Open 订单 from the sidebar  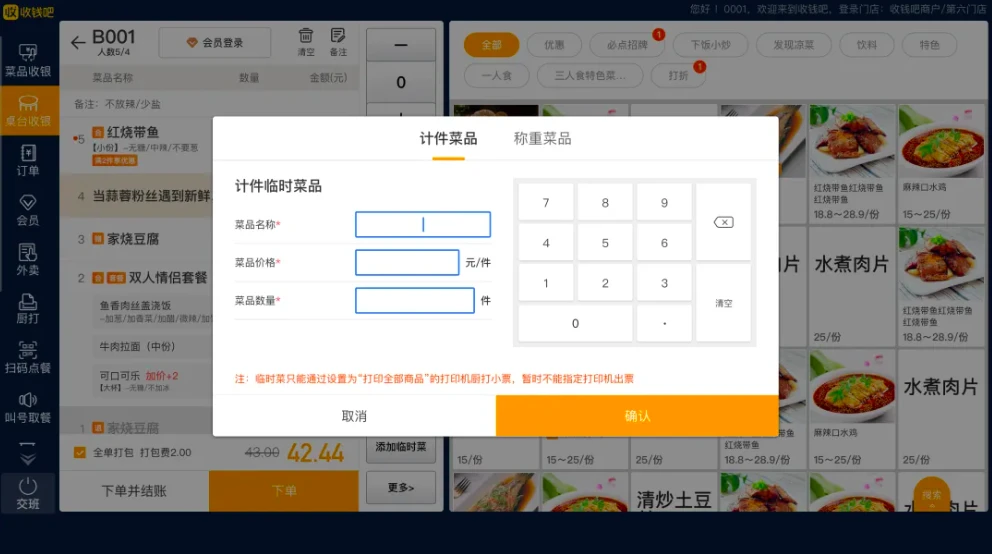pos(28,160)
